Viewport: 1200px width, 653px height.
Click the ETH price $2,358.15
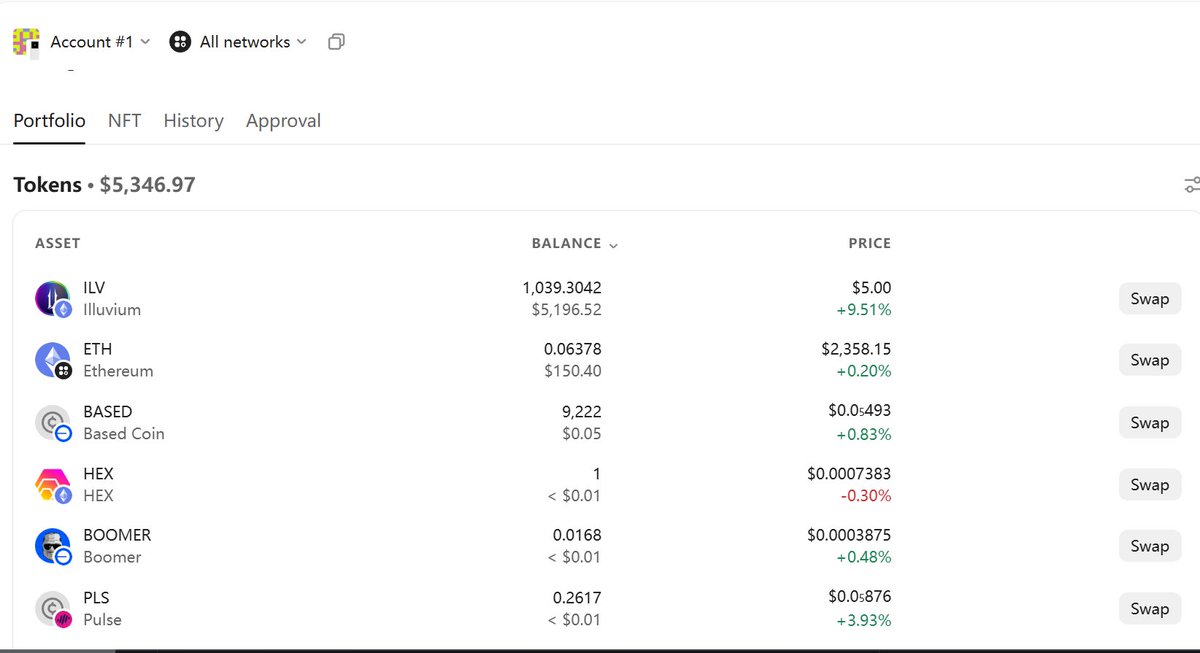pyautogui.click(x=856, y=349)
